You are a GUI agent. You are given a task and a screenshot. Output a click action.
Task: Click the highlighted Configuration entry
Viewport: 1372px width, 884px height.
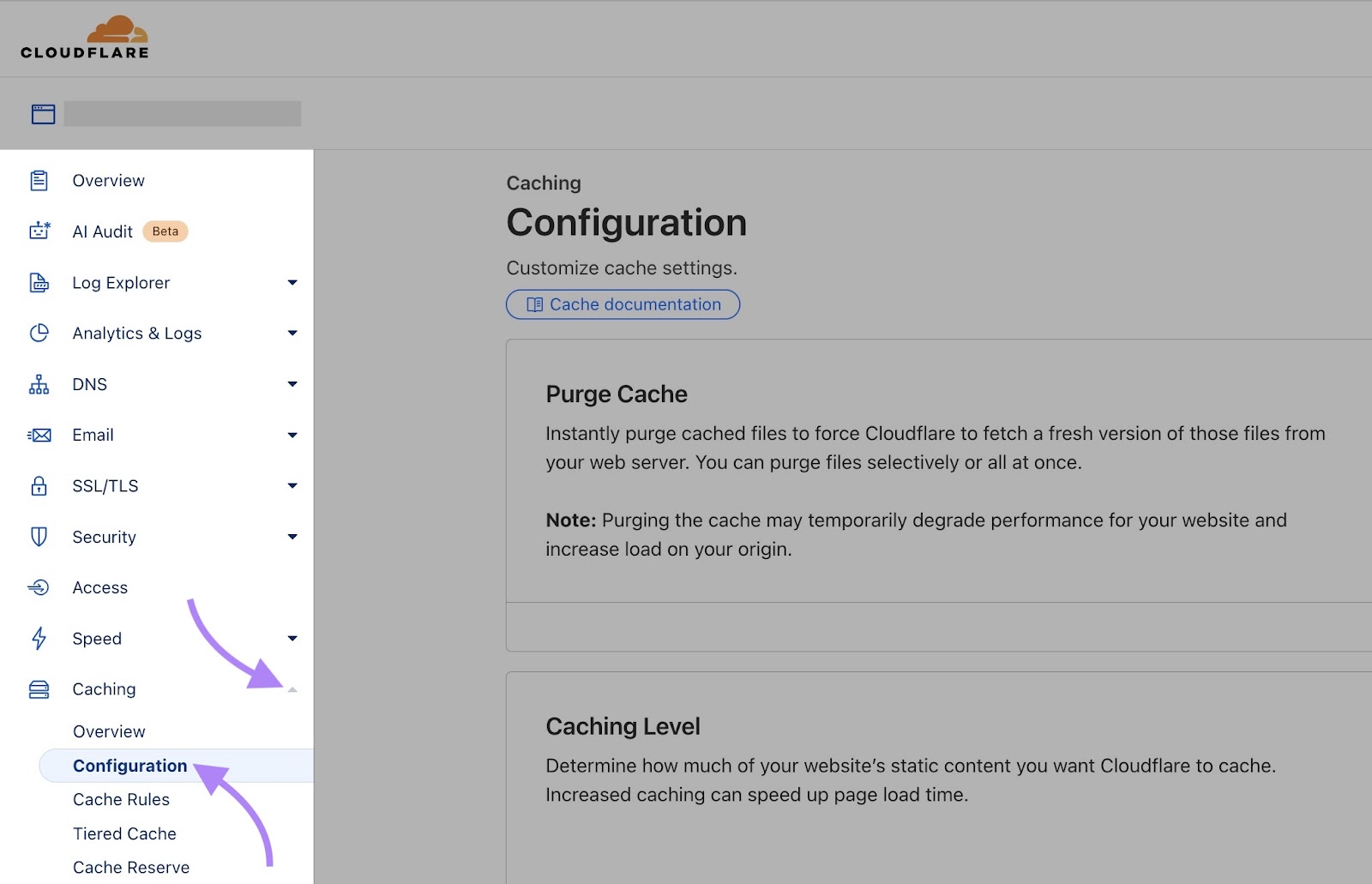pyautogui.click(x=129, y=766)
